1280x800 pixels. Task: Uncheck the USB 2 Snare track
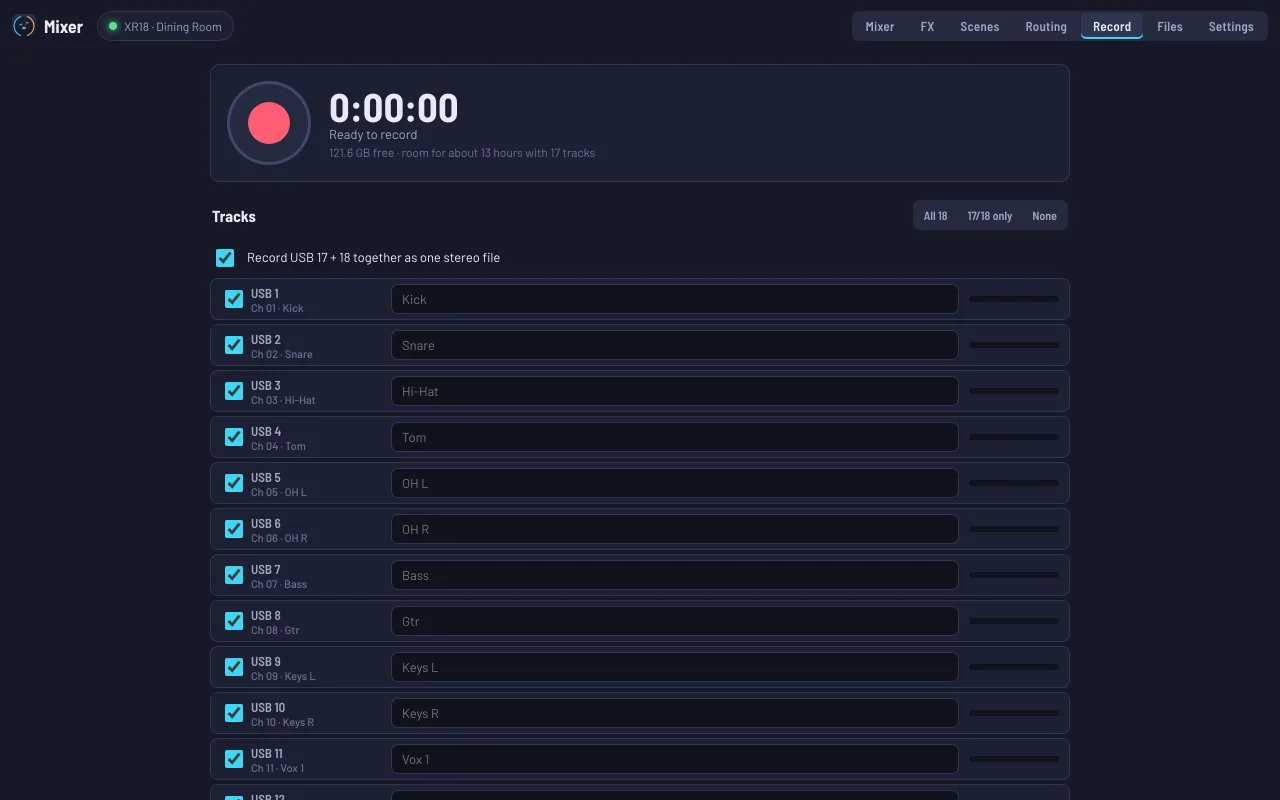click(x=234, y=345)
